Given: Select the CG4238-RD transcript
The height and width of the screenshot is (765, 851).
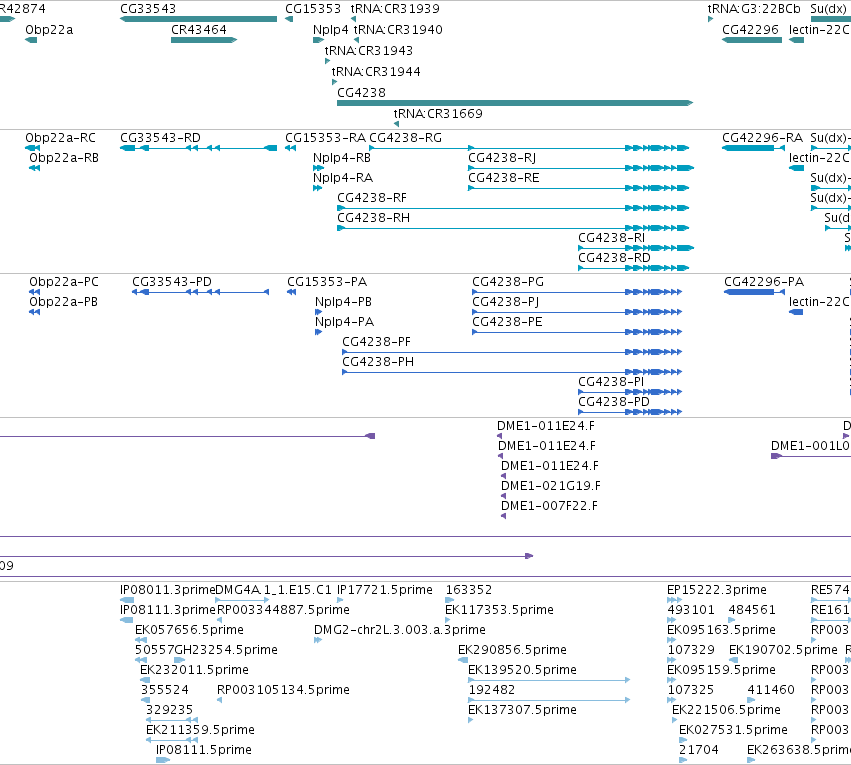Looking at the screenshot, I should 633,268.
